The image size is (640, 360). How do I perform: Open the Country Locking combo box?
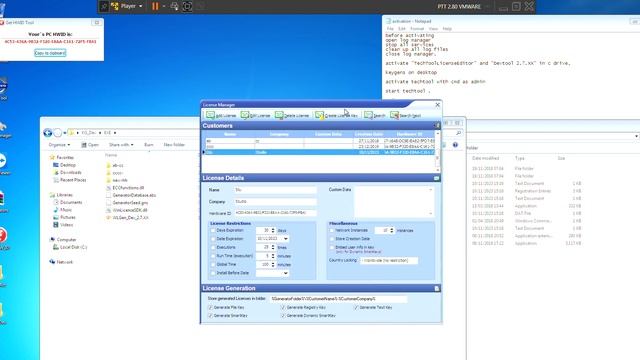pyautogui.click(x=389, y=260)
